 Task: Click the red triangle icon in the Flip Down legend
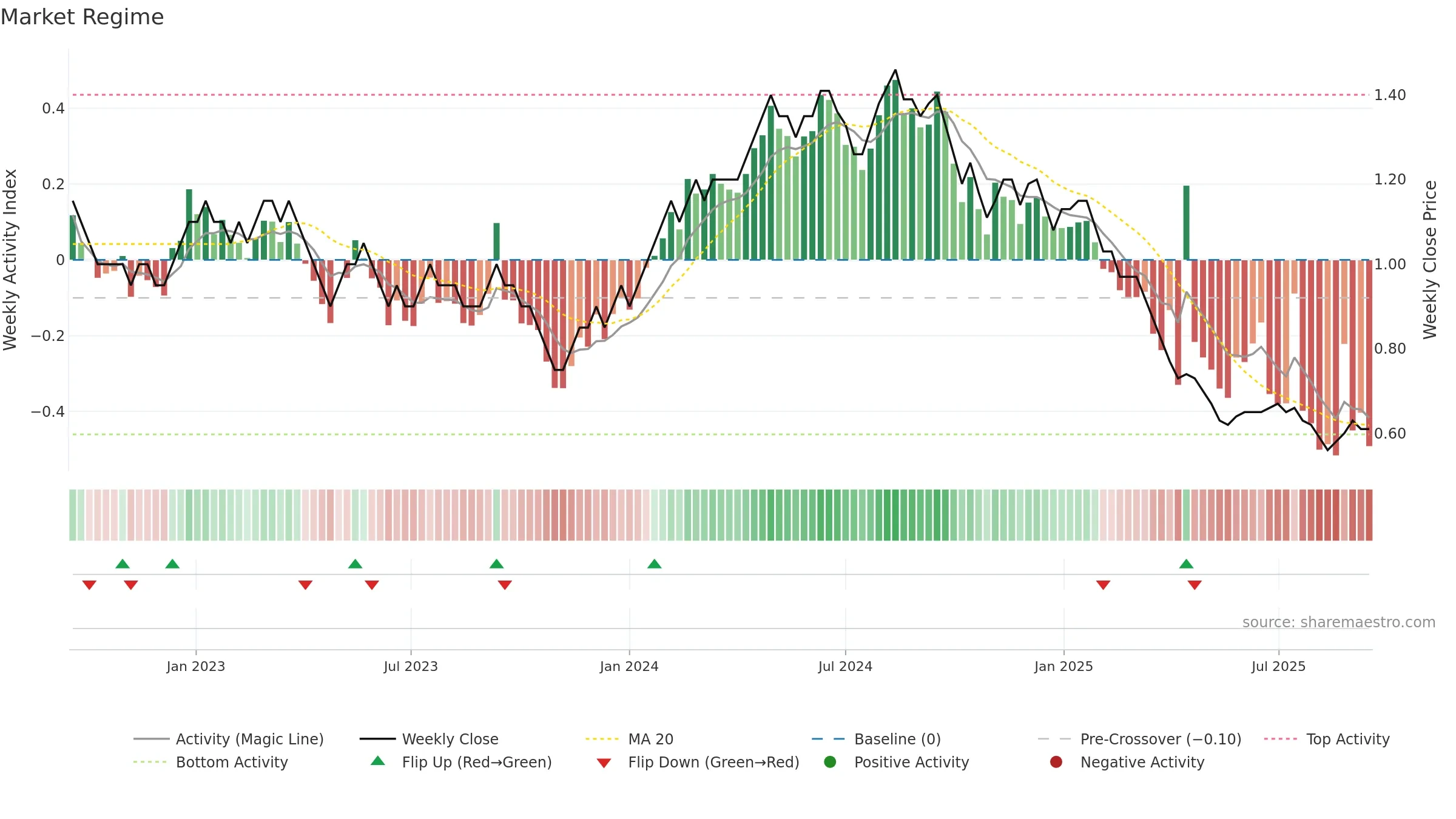click(604, 763)
